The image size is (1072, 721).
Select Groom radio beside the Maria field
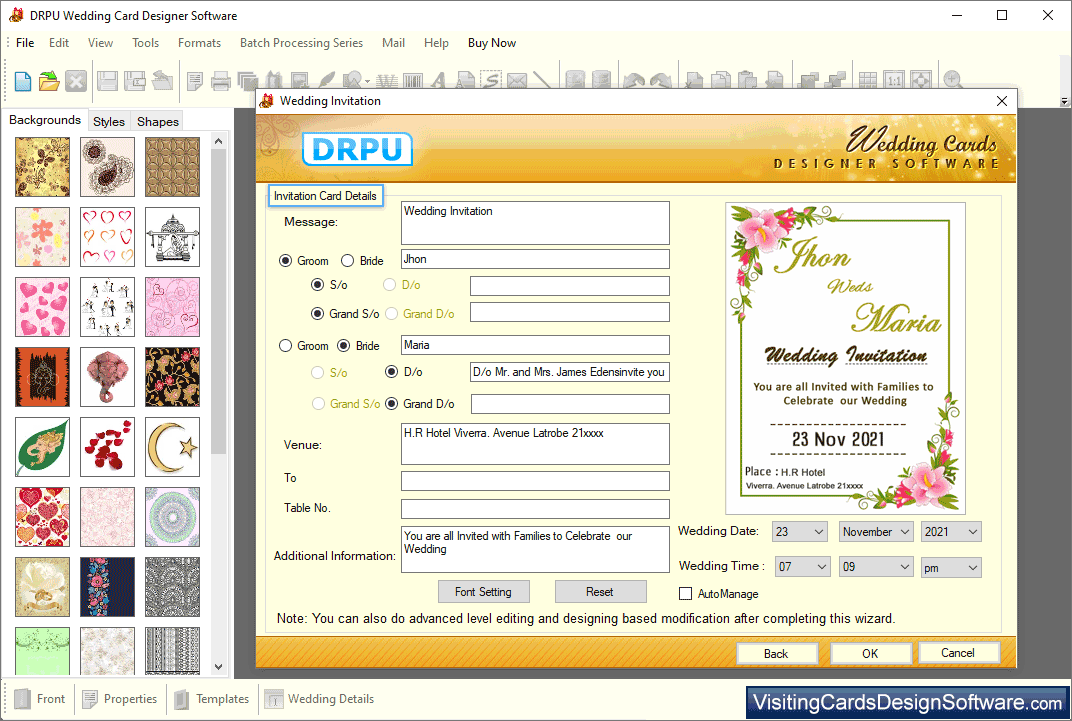[x=286, y=346]
